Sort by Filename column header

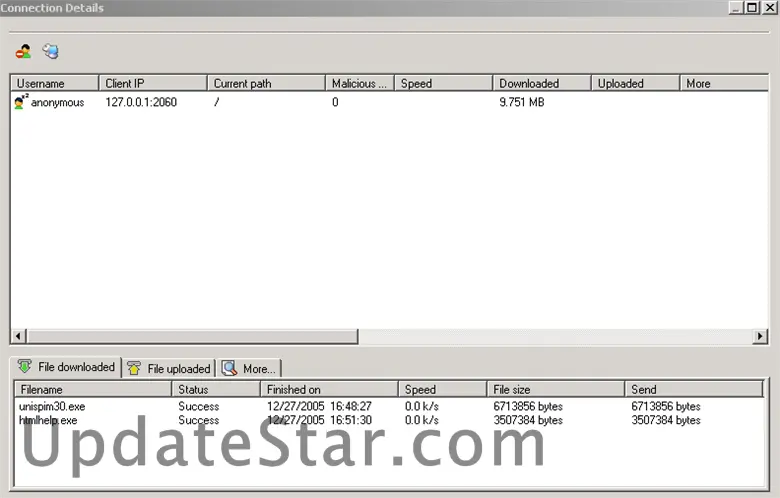[93, 389]
